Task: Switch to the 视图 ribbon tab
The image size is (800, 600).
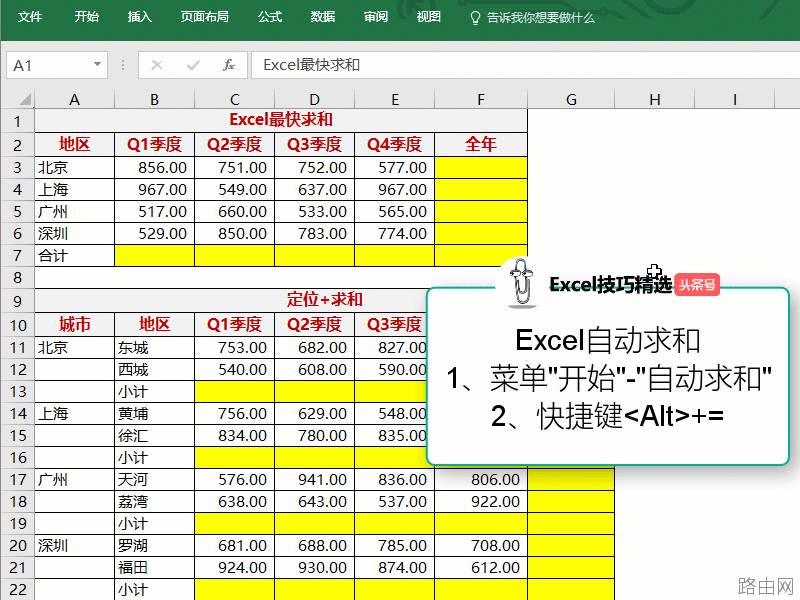Action: tap(429, 17)
